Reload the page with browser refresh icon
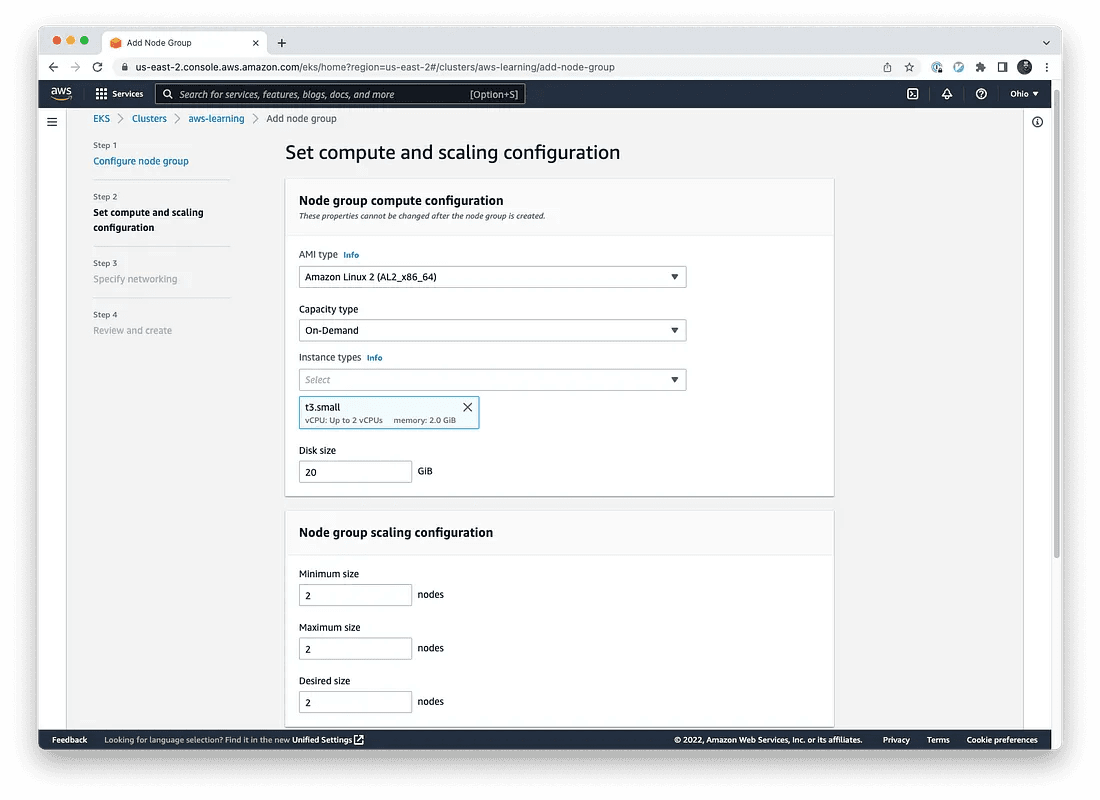The image size is (1100, 800). 98,67
